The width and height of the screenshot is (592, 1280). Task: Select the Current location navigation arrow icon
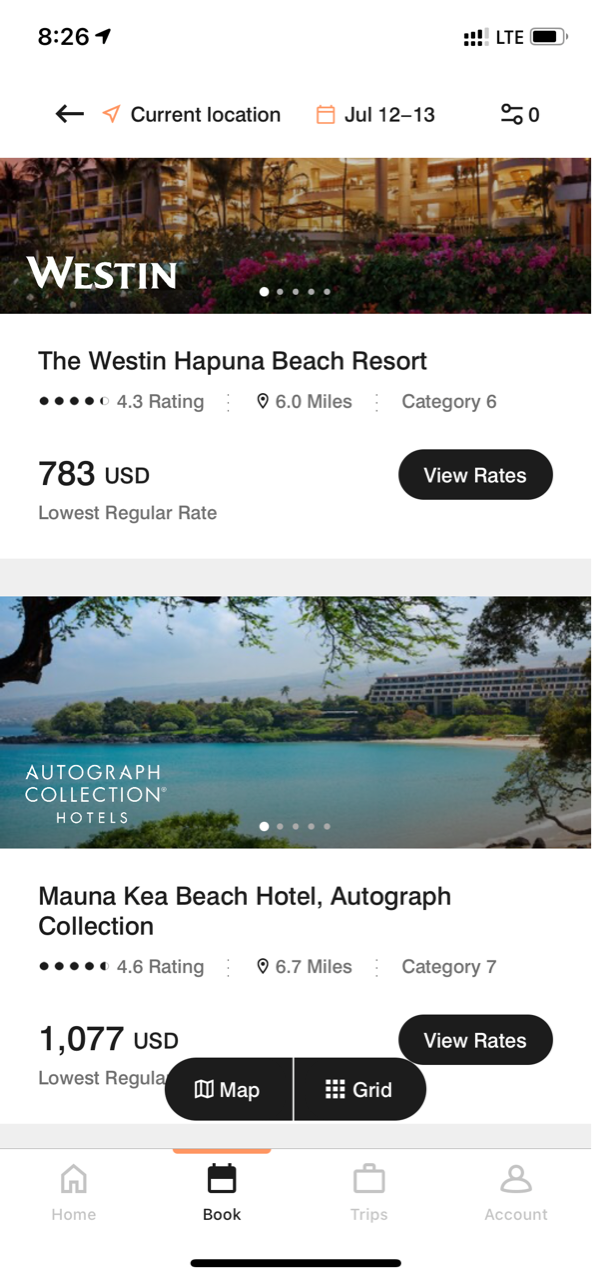(111, 114)
